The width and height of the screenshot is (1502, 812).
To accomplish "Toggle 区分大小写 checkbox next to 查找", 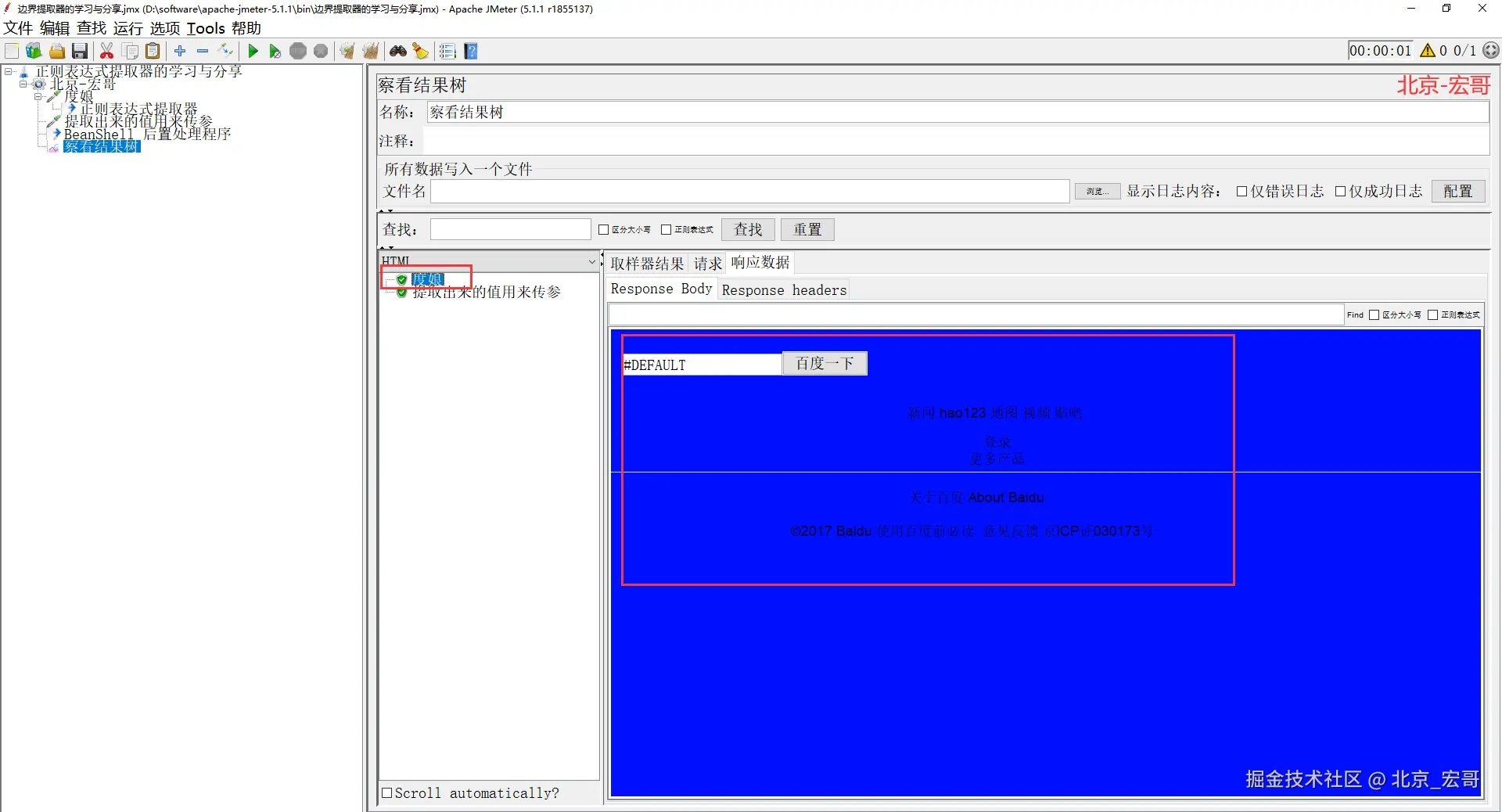I will (x=603, y=230).
